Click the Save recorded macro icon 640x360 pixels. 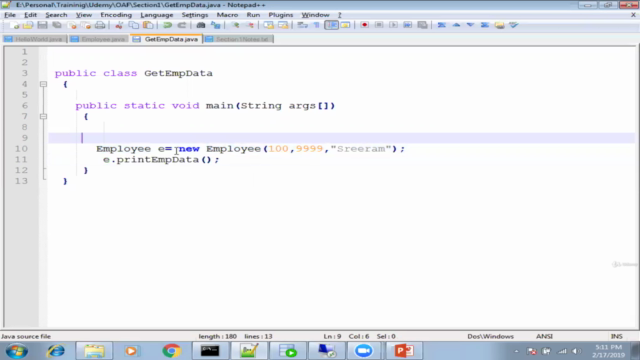coord(422,25)
